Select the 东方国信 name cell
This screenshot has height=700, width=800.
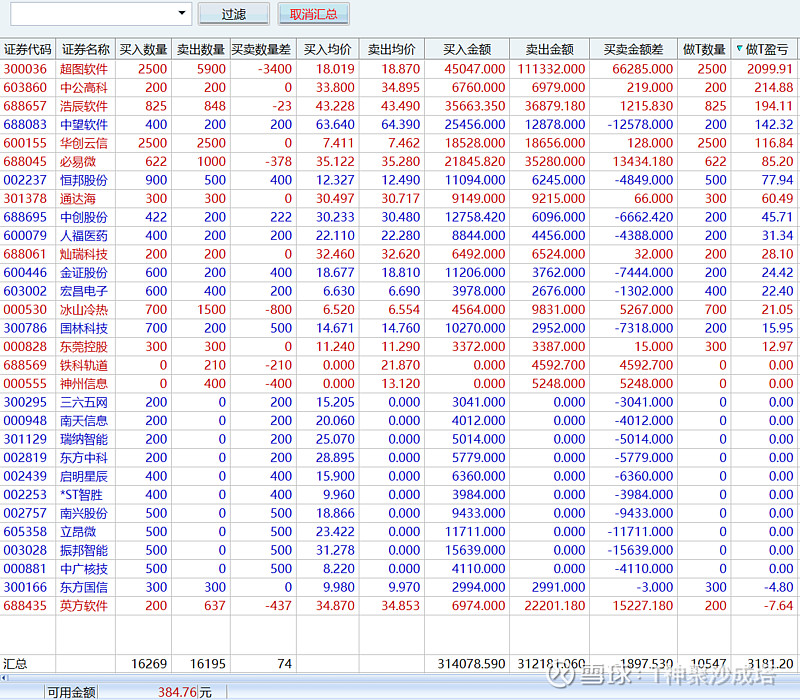84,587
